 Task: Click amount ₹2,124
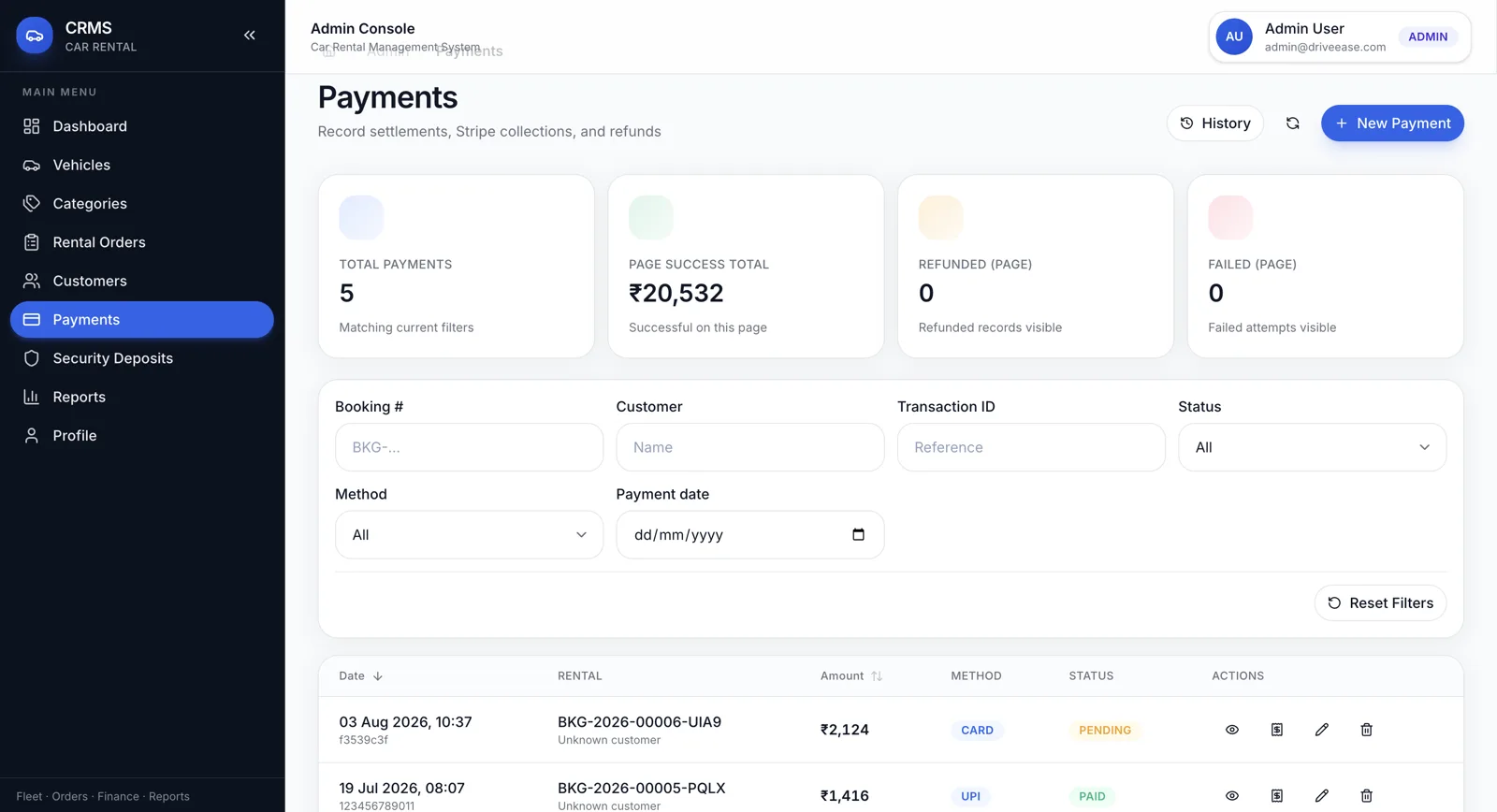pos(845,730)
